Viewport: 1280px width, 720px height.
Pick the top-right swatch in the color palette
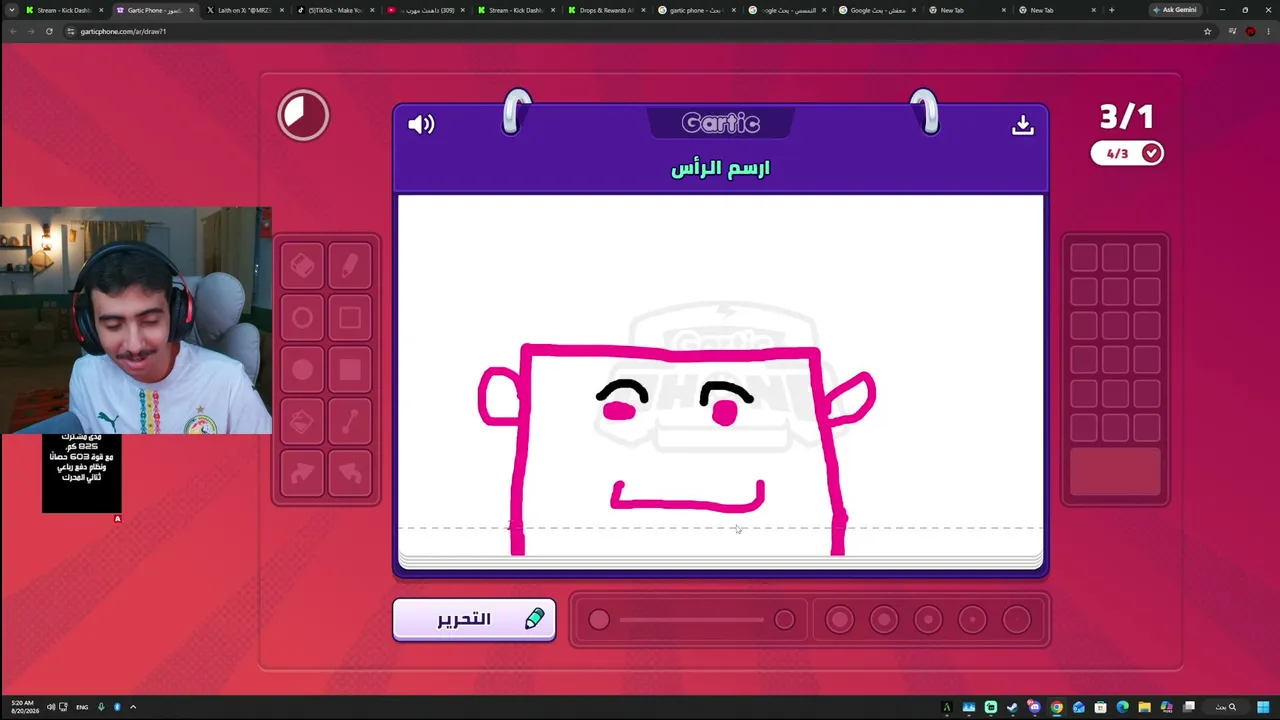point(1147,258)
